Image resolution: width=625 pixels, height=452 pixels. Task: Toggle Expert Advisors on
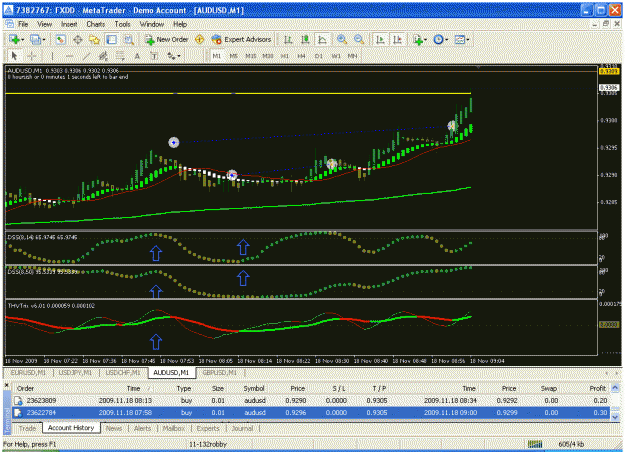(x=242, y=39)
